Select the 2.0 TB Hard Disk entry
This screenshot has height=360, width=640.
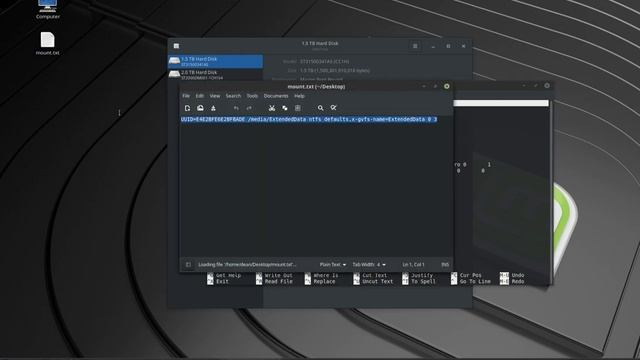(216, 75)
